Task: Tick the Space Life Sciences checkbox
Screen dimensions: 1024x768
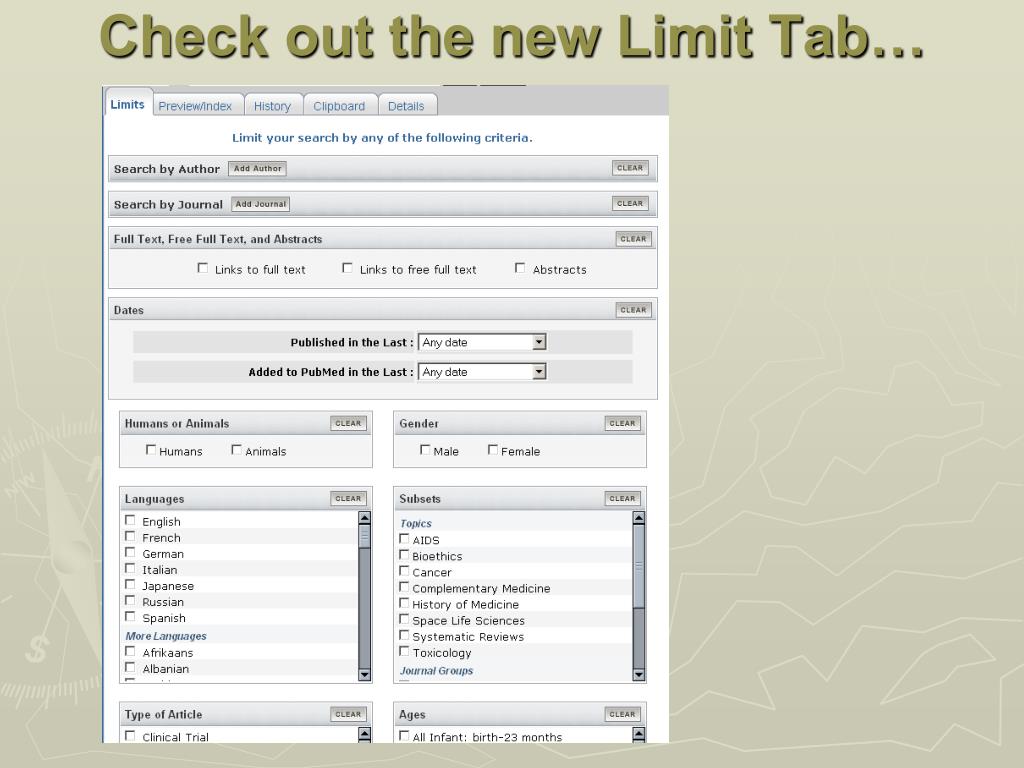Action: (404, 619)
